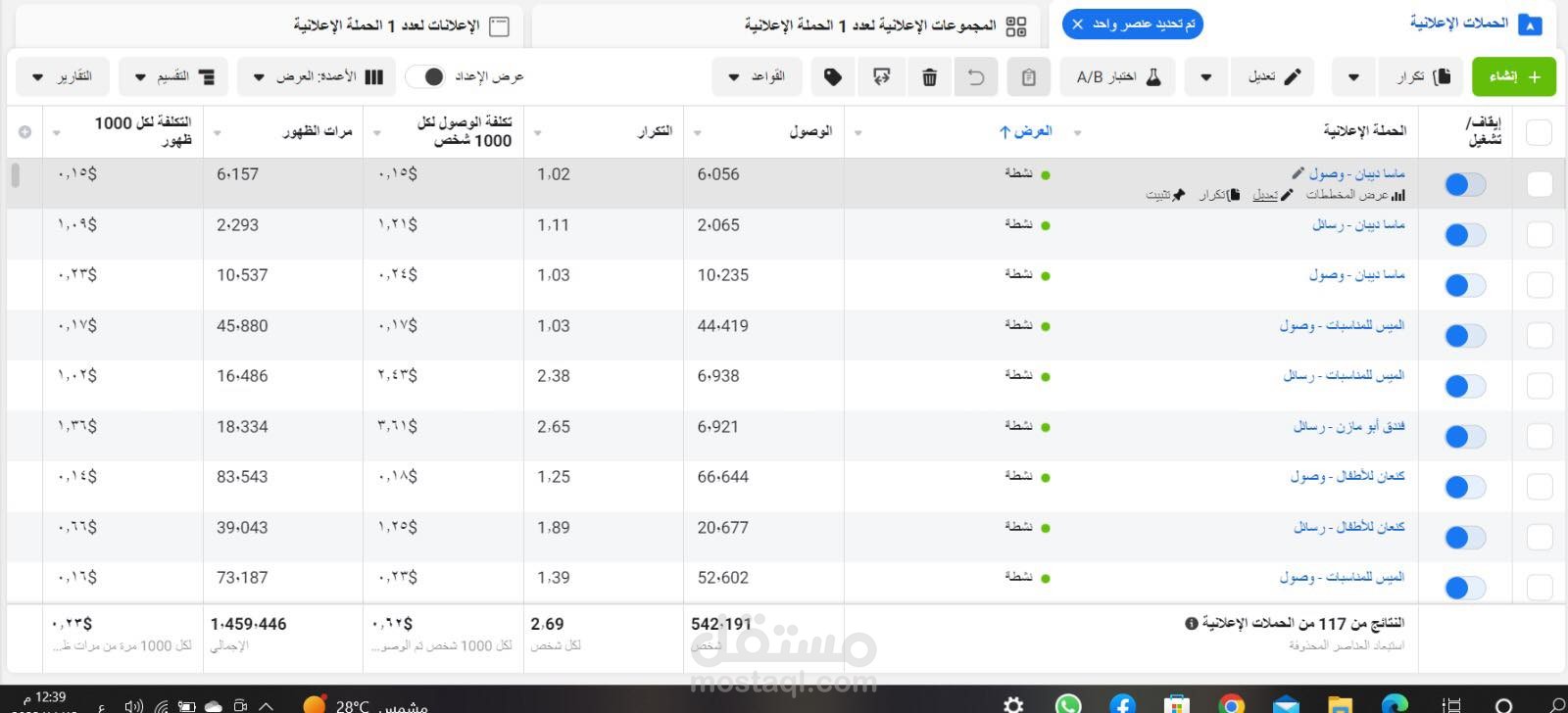This screenshot has width=1568, height=713.
Task: Click the impressions value 83,543
Action: point(242,477)
